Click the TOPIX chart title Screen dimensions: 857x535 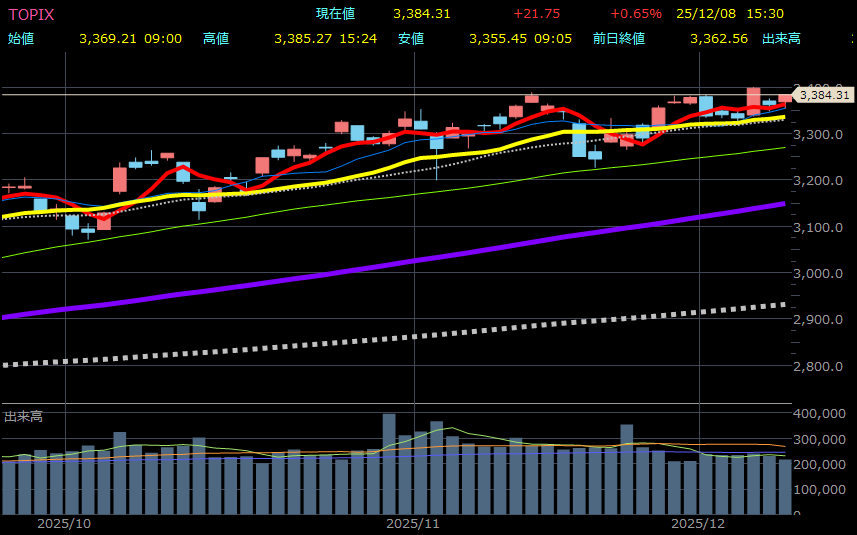coord(31,14)
